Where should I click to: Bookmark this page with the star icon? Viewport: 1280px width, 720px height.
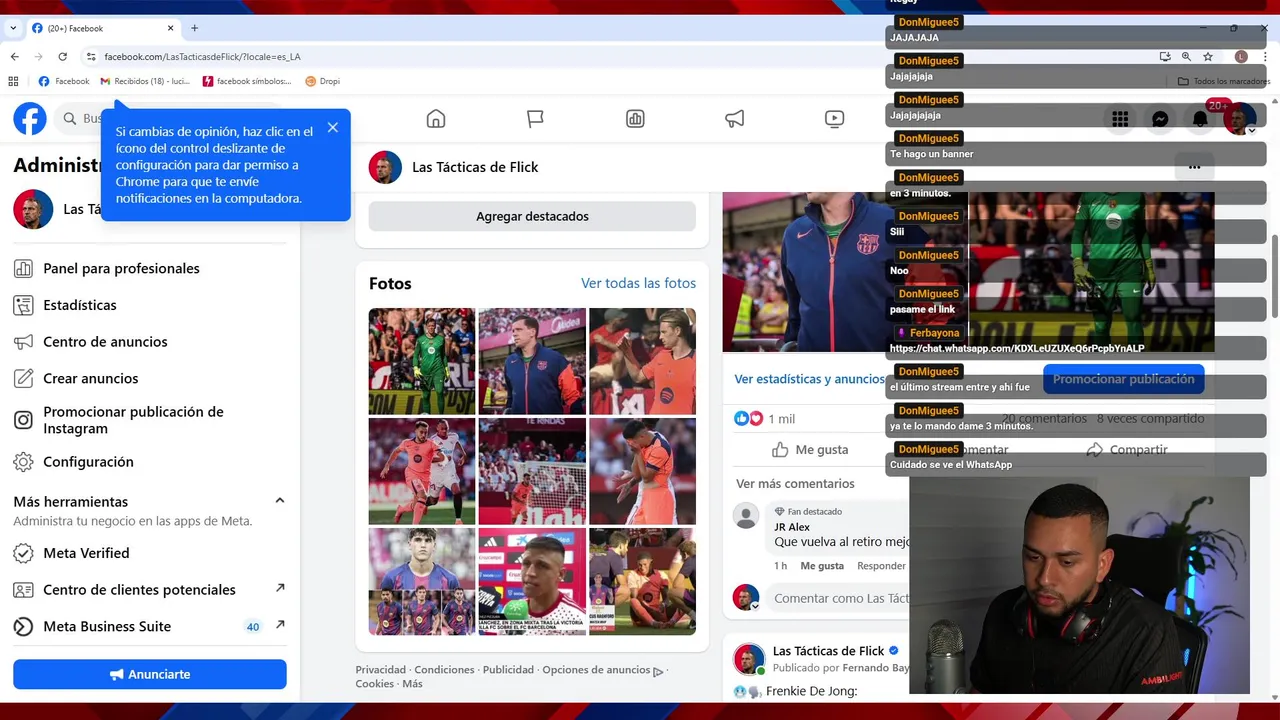[x=1208, y=57]
